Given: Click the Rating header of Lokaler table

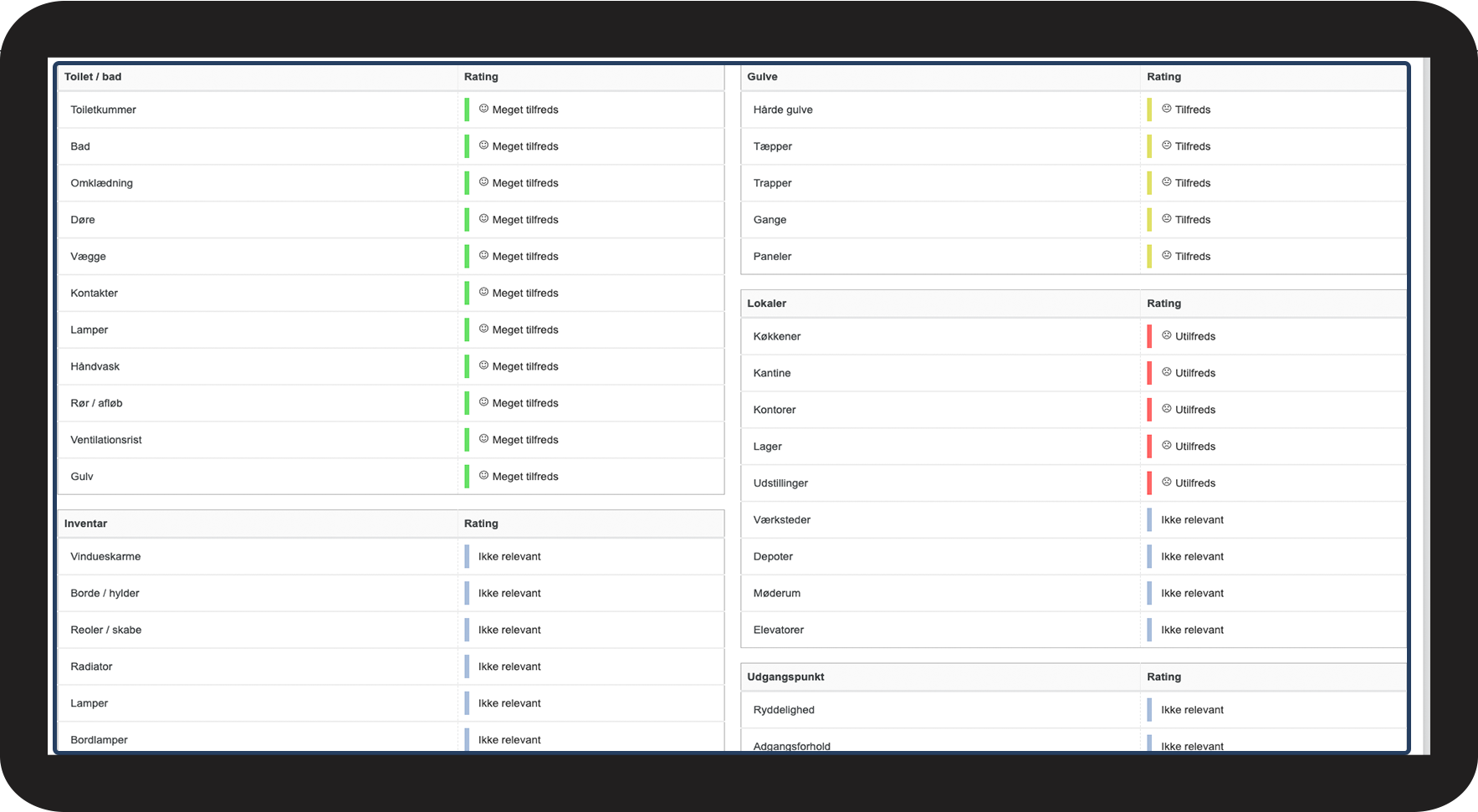Looking at the screenshot, I should tap(1163, 304).
